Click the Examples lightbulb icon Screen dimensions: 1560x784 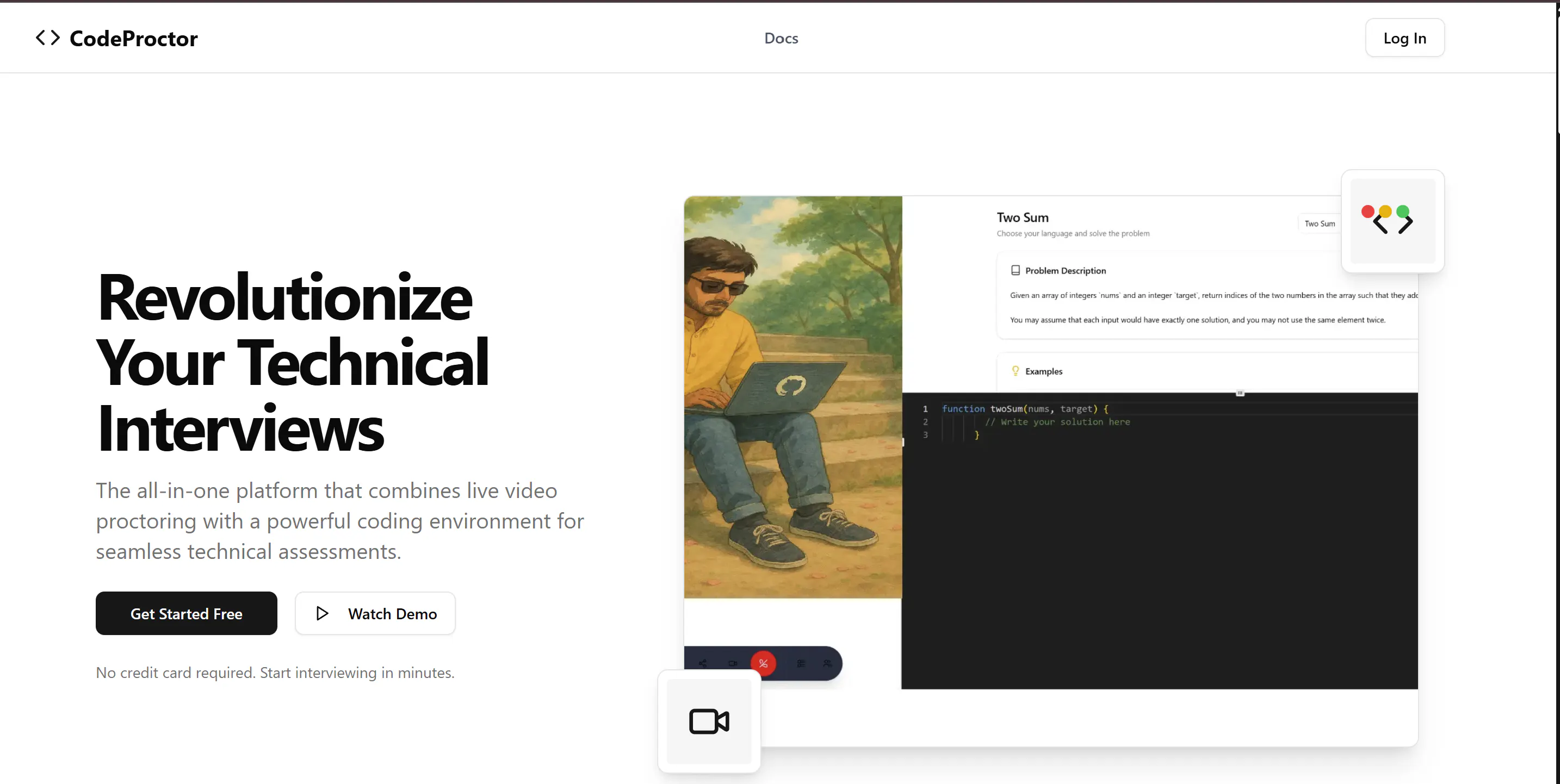(x=1015, y=370)
